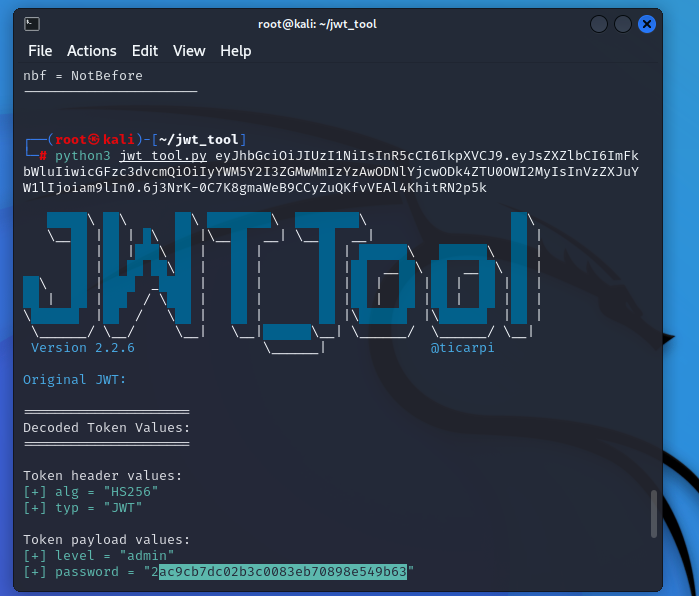Click the 'python3' command word

pyautogui.click(x=82, y=156)
